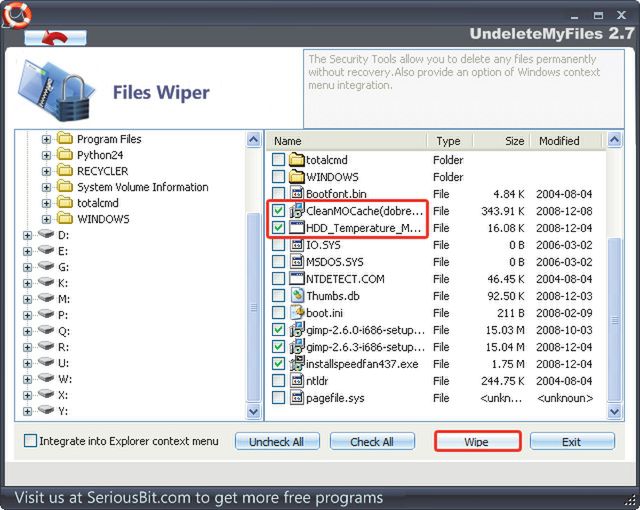Sort file list by Size column

pos(502,141)
